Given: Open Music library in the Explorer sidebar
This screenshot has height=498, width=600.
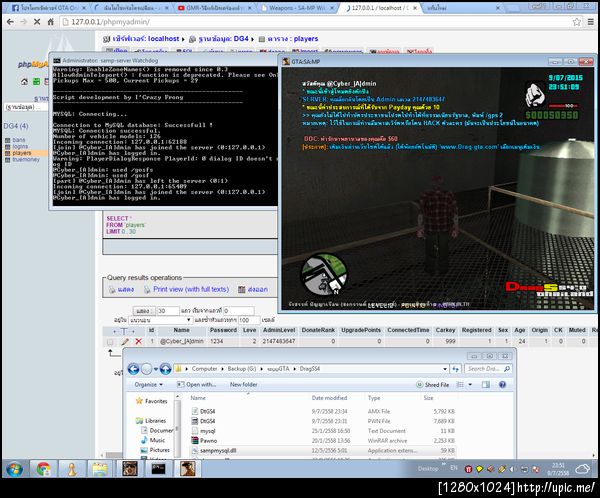Looking at the screenshot, I should tap(157, 440).
